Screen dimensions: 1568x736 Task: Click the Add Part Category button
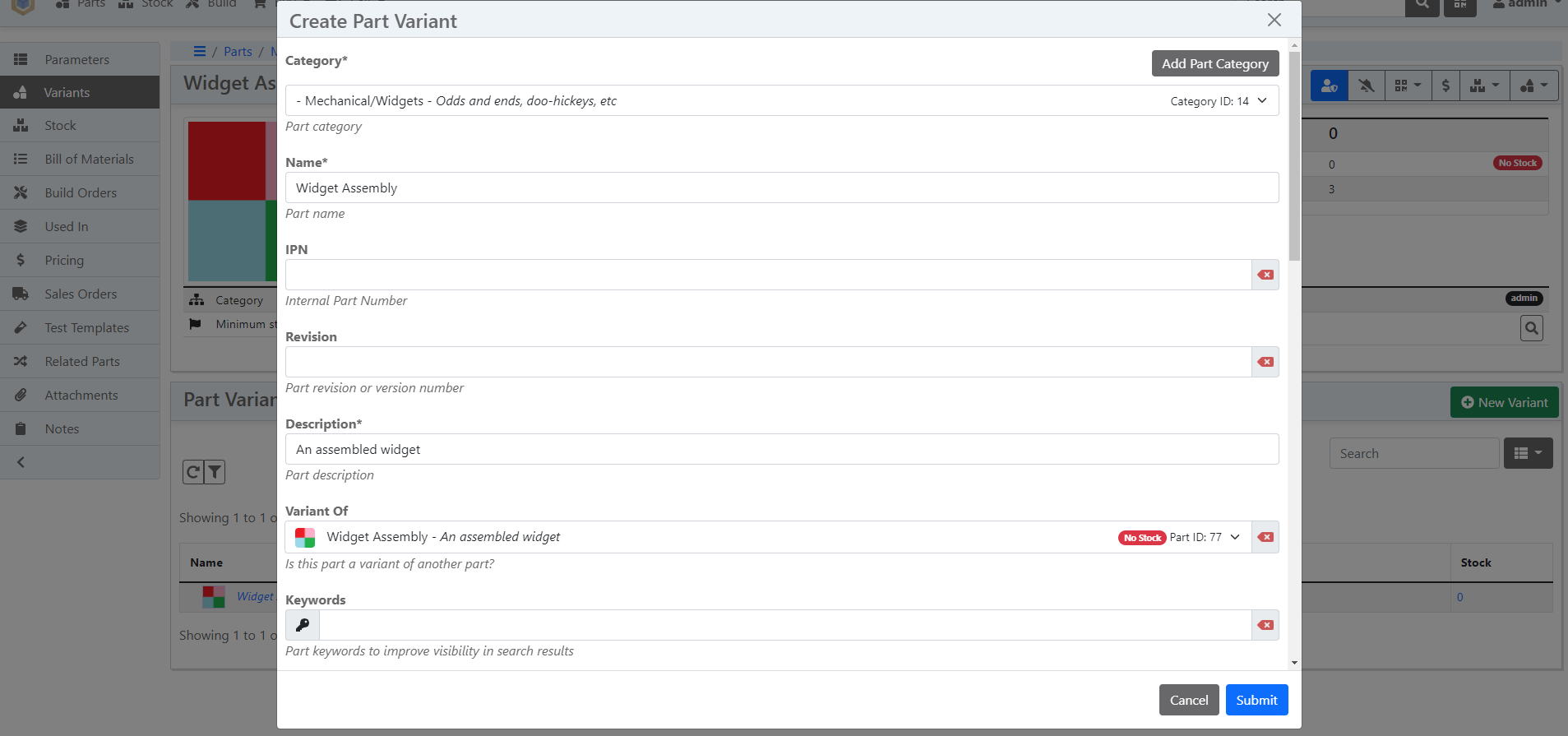[x=1214, y=63]
